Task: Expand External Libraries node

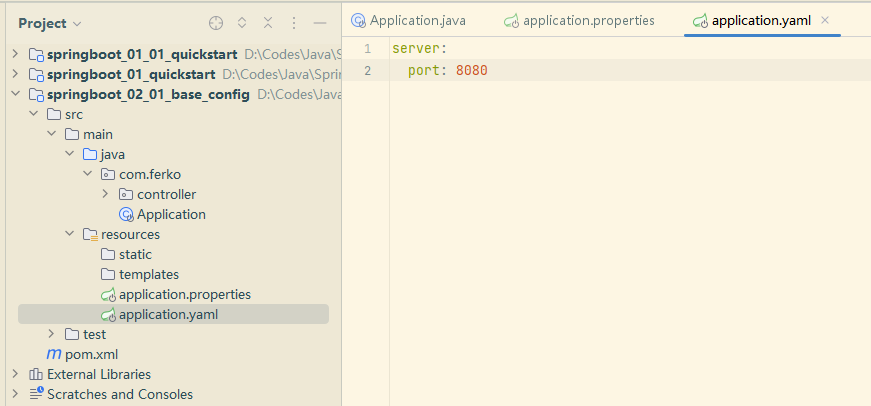Action: coord(15,374)
